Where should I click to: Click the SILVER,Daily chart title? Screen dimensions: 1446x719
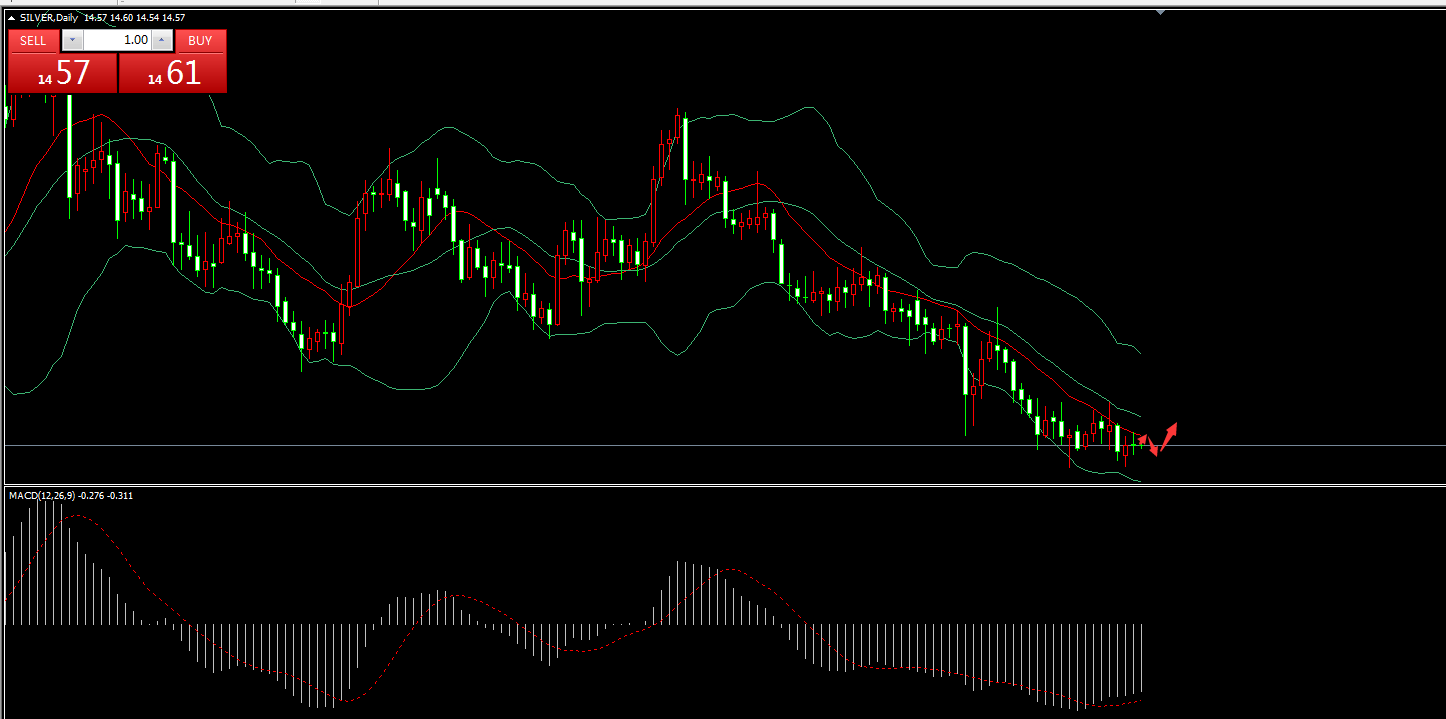(x=48, y=17)
